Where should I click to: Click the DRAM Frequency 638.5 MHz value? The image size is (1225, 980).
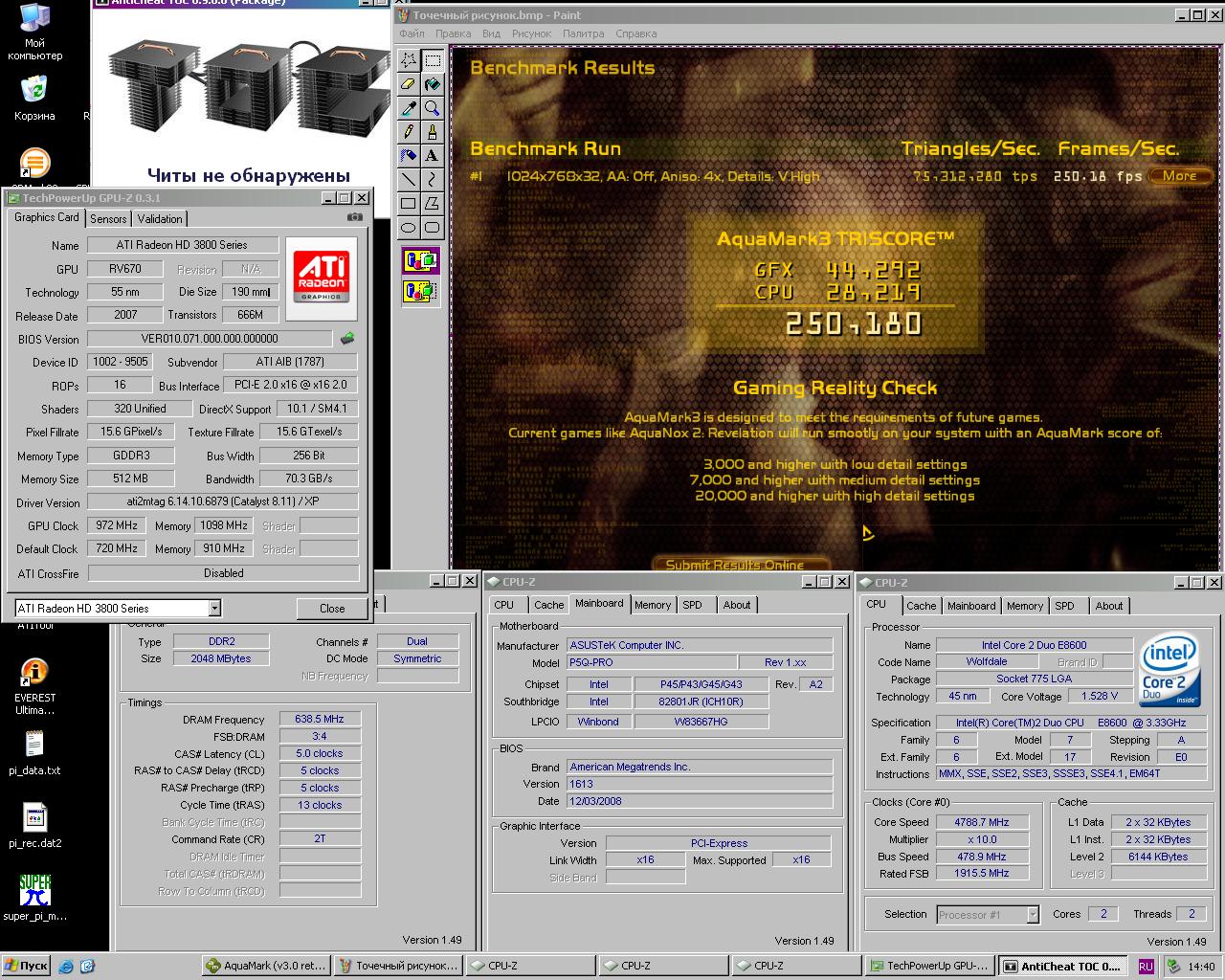click(320, 719)
